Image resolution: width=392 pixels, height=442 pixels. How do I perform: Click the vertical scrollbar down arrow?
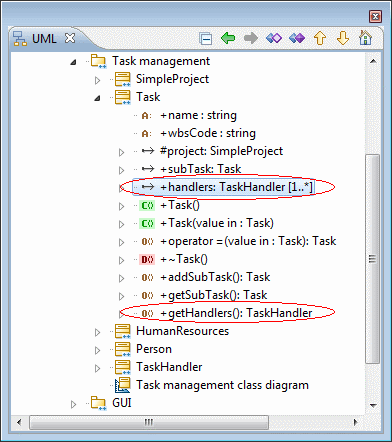373,406
